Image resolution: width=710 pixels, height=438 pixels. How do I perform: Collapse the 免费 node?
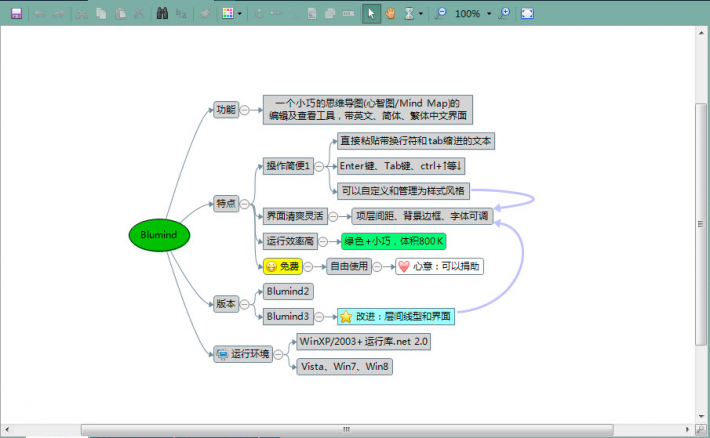308,266
